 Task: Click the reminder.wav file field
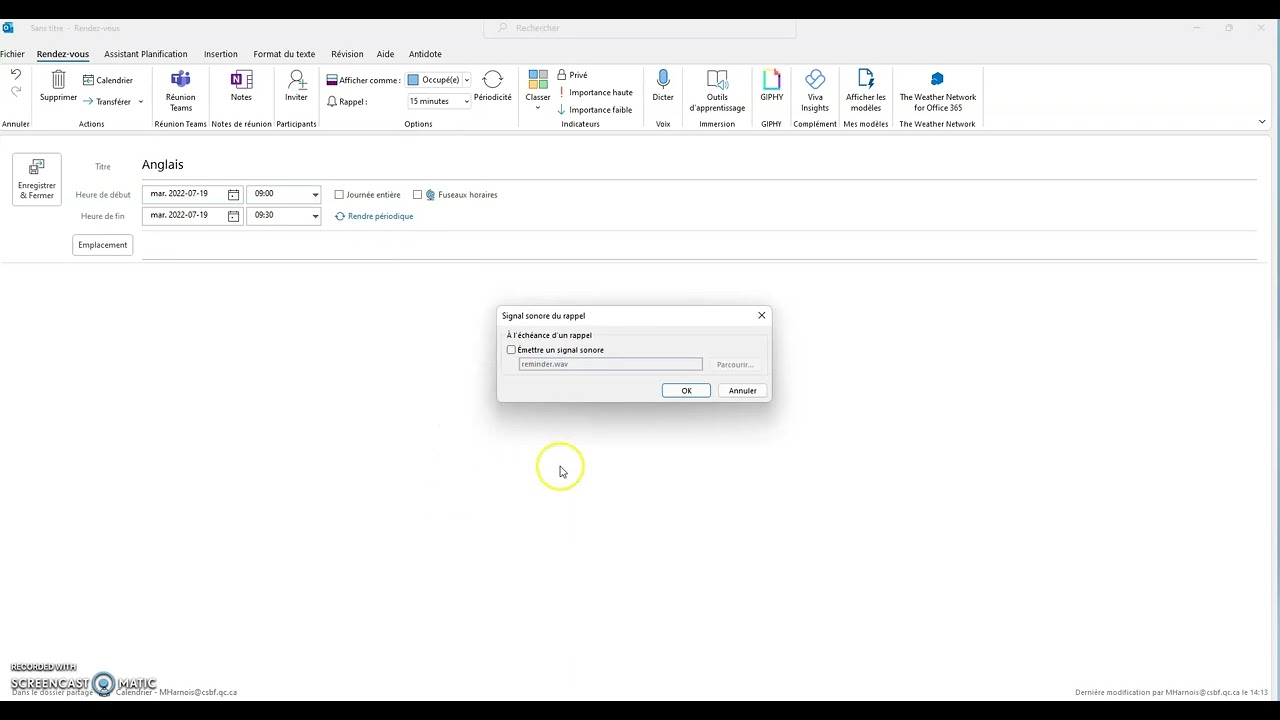[610, 365]
